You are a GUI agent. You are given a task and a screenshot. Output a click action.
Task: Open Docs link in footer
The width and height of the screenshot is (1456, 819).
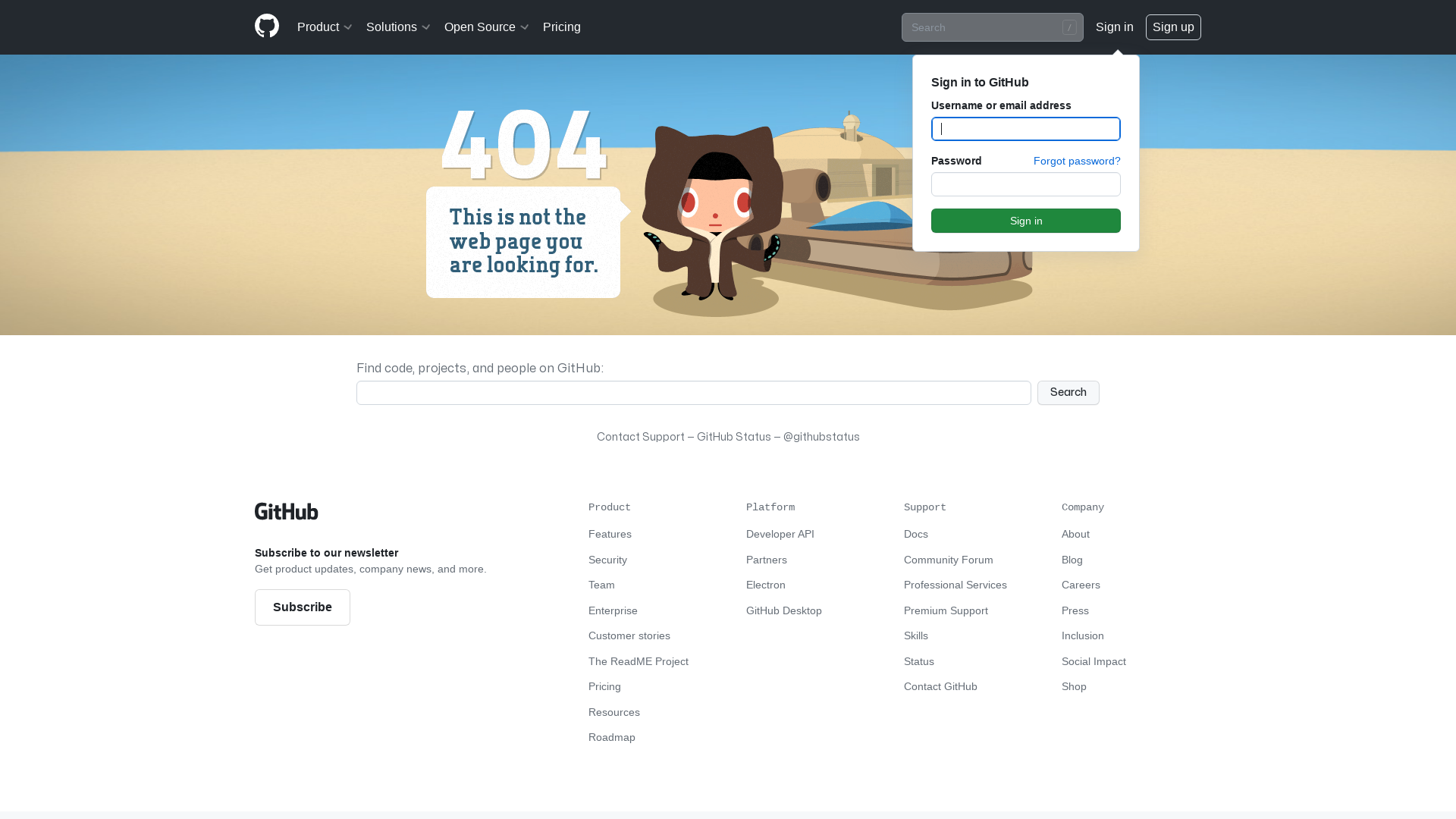pos(916,534)
